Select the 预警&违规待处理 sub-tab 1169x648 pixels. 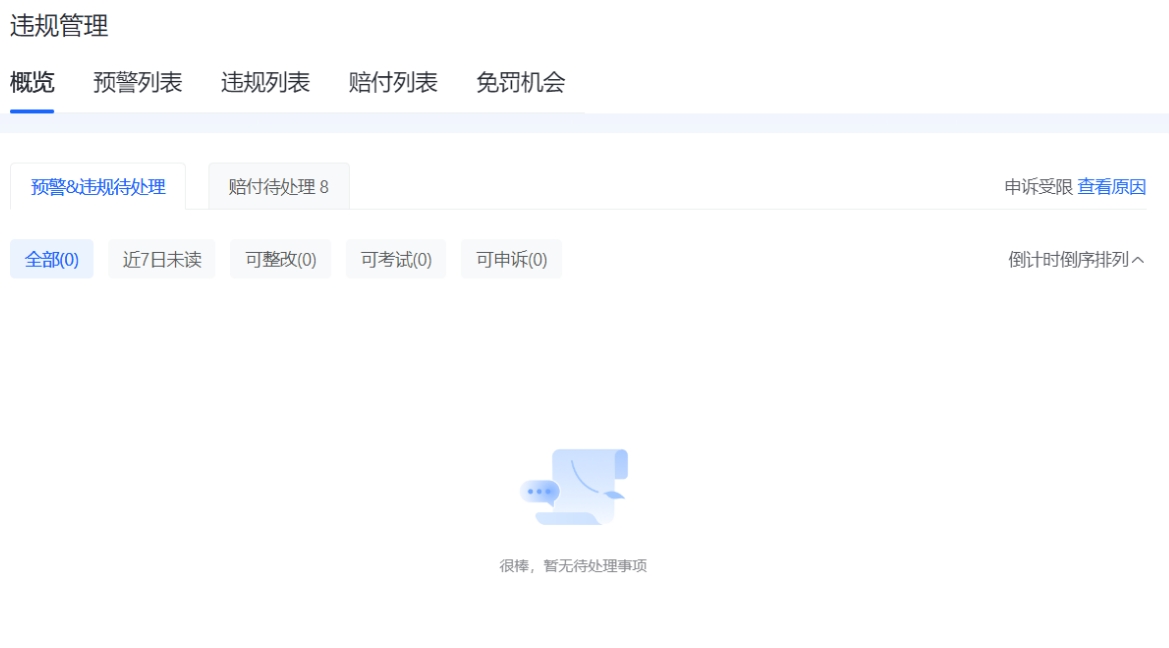click(98, 187)
